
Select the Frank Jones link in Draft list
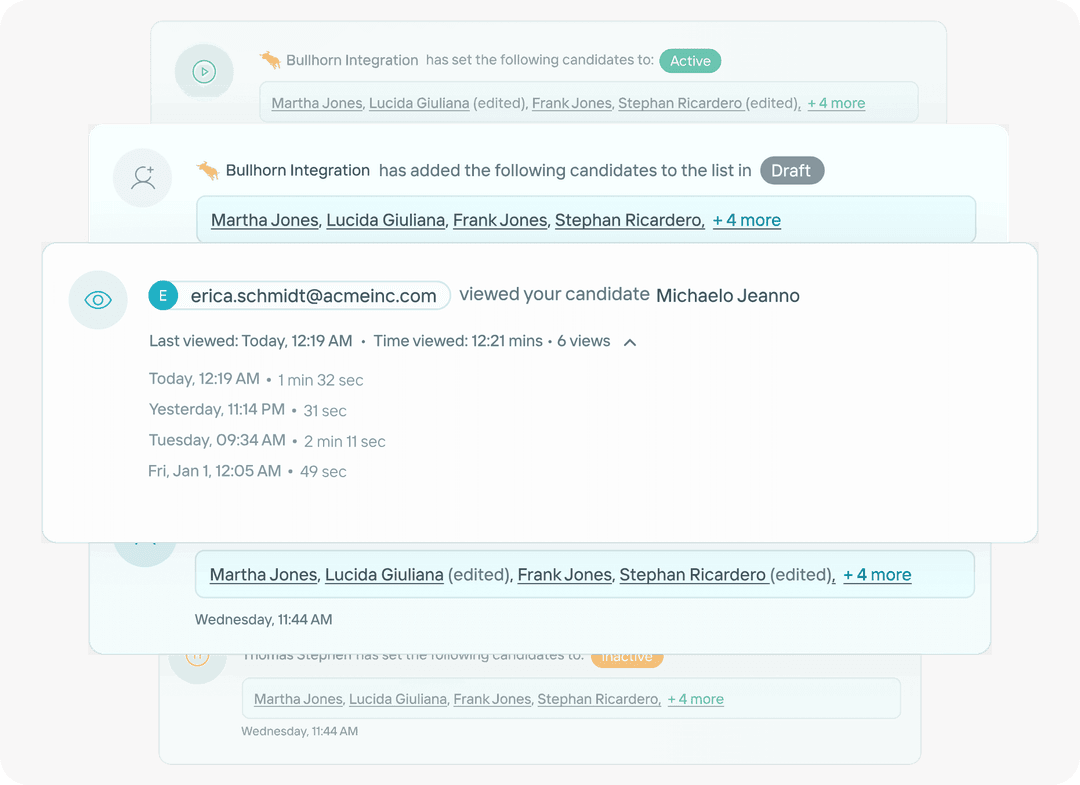click(x=500, y=220)
